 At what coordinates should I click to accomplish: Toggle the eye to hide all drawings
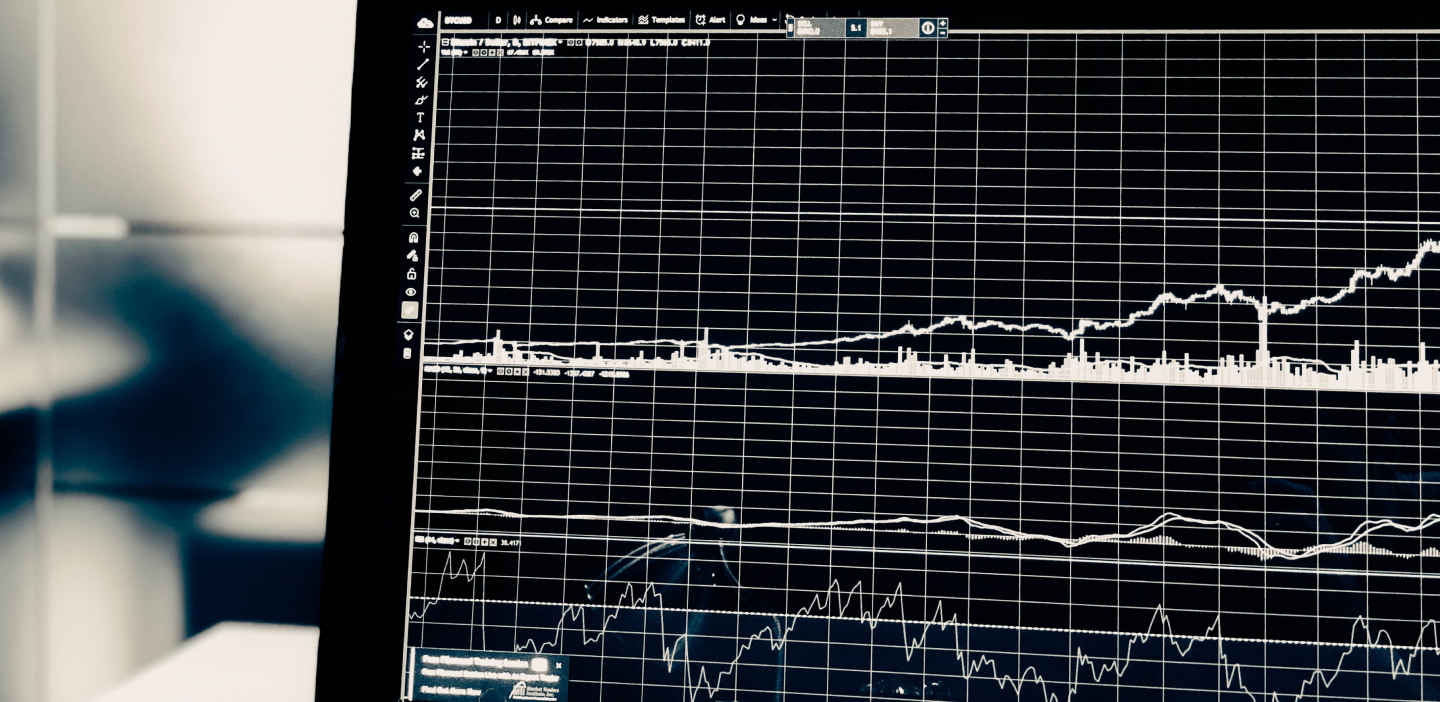coord(410,292)
